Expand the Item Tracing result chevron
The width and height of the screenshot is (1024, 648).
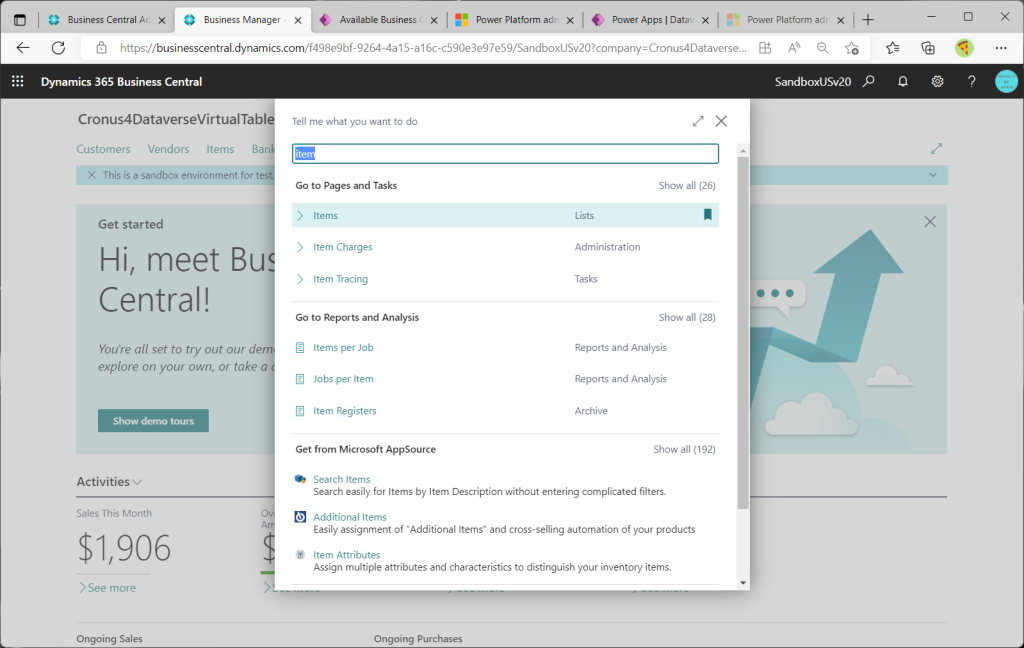(x=300, y=279)
